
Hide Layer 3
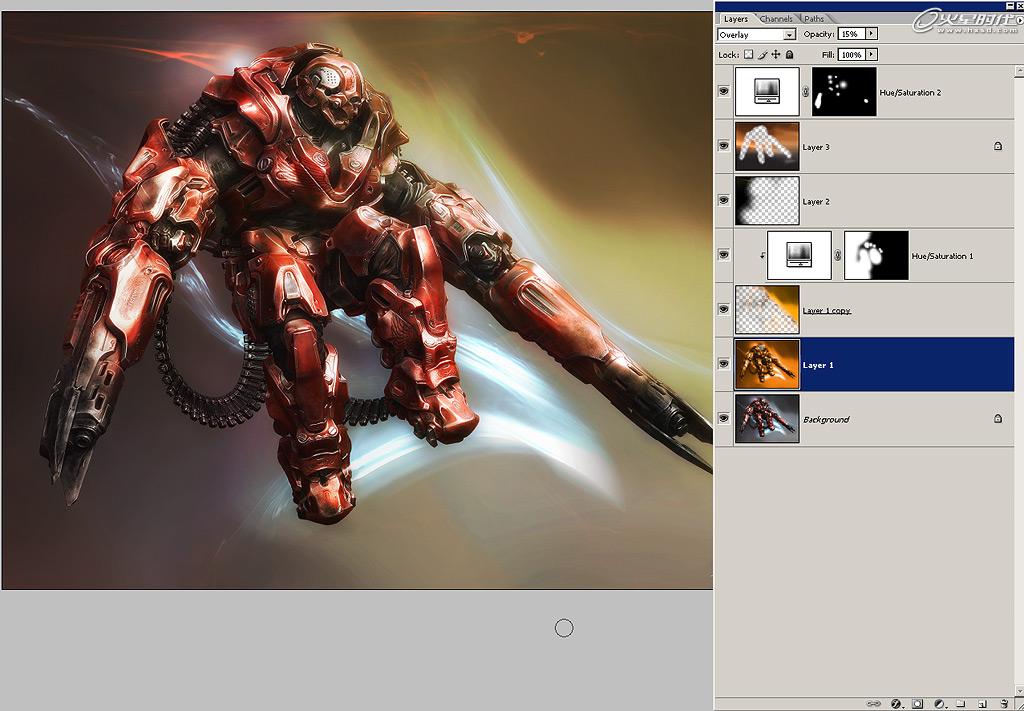(724, 146)
